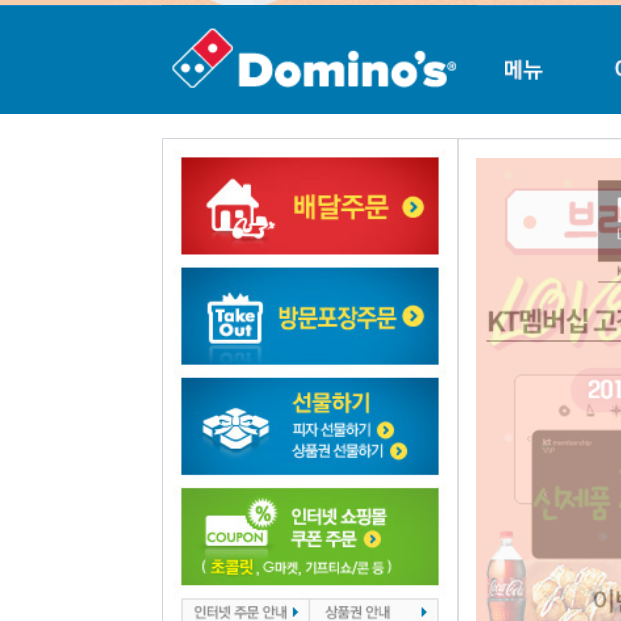Open the 메뉴 navigation item

point(523,70)
